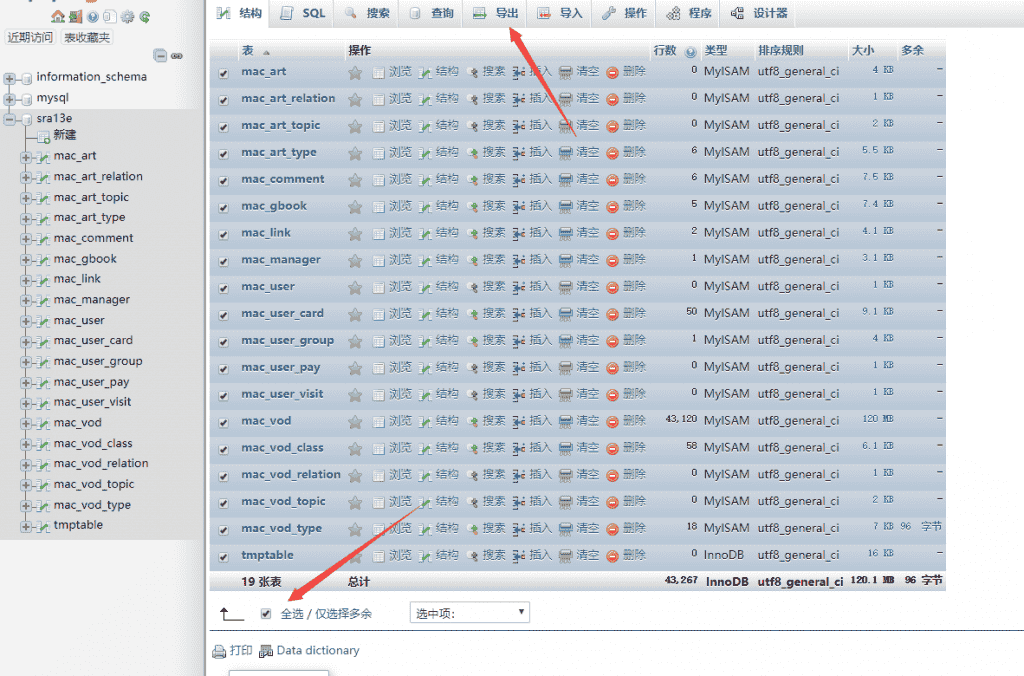Drop the tmptable table

[x=636, y=555]
